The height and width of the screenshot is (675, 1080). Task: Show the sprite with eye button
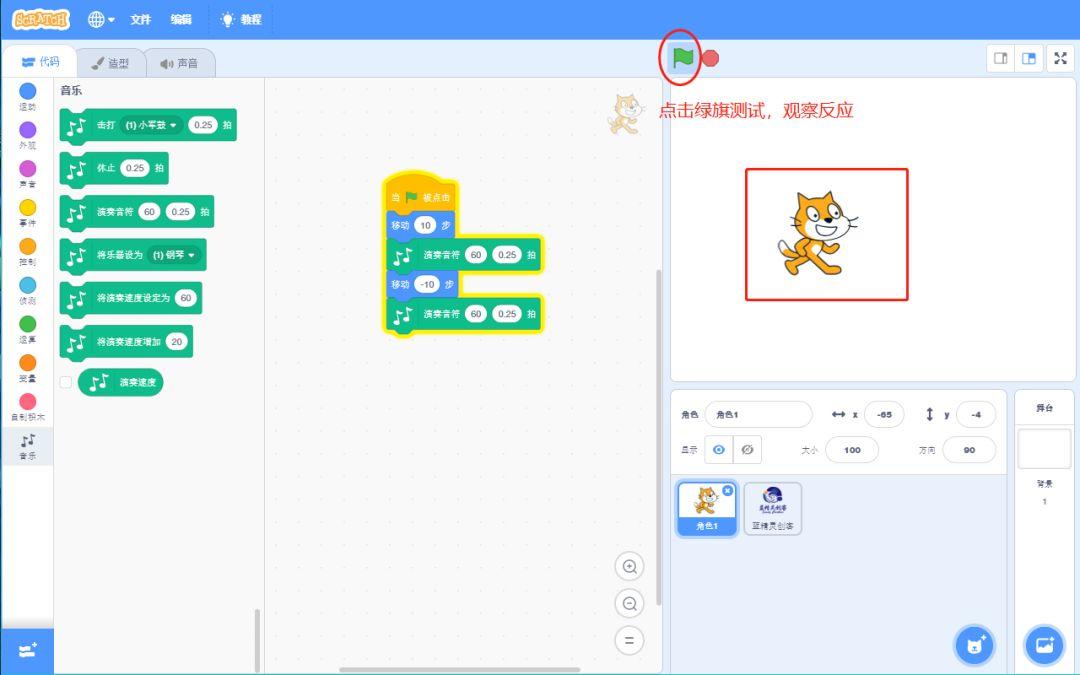[719, 450]
